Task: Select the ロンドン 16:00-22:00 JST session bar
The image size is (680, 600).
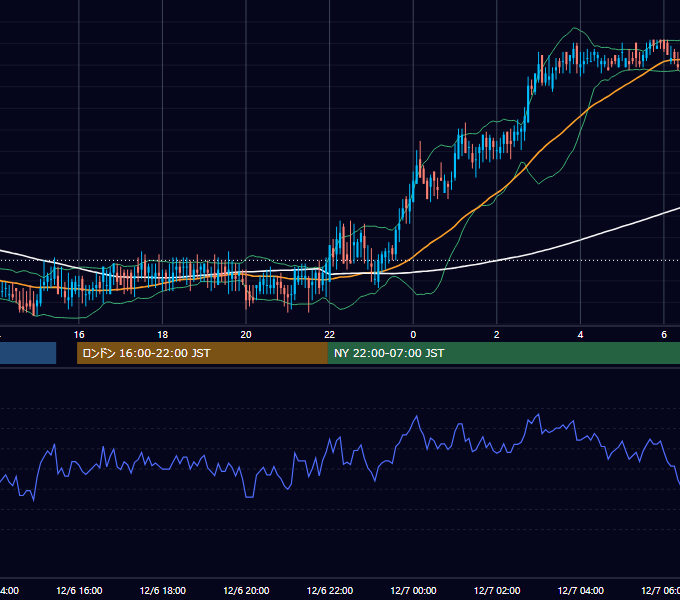Action: click(x=202, y=353)
